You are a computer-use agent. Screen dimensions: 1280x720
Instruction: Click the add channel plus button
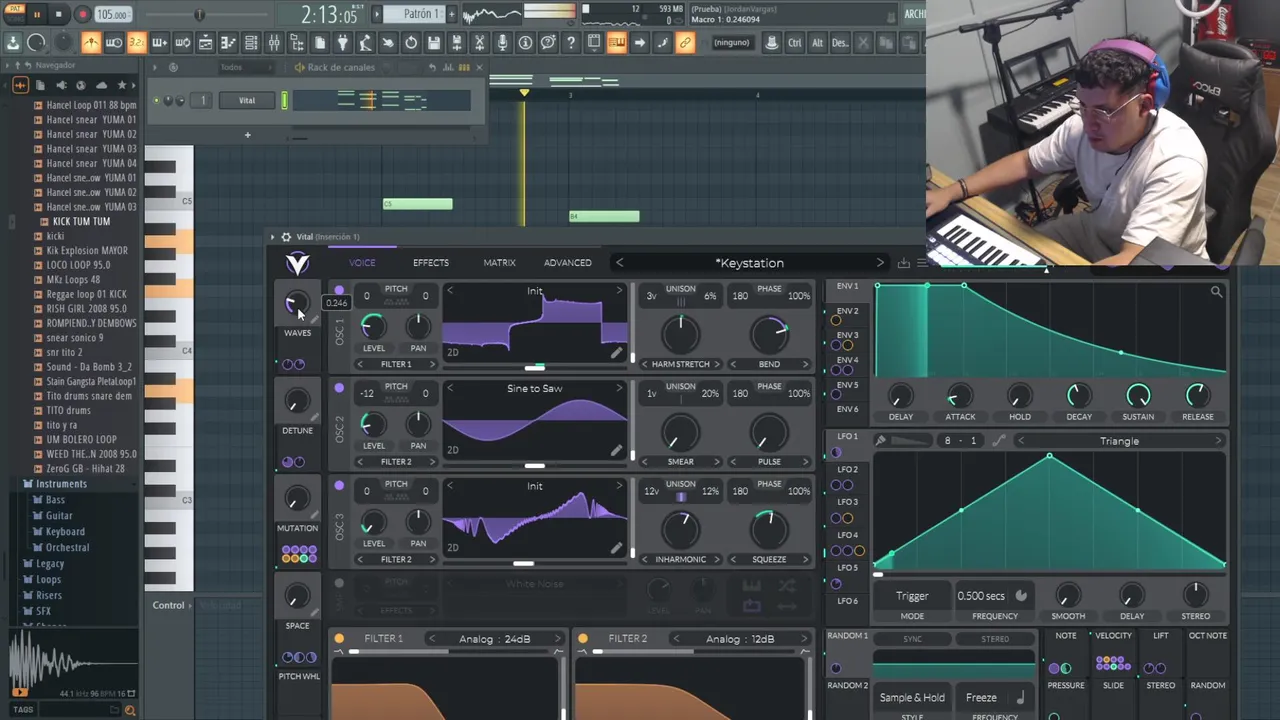pos(248,135)
